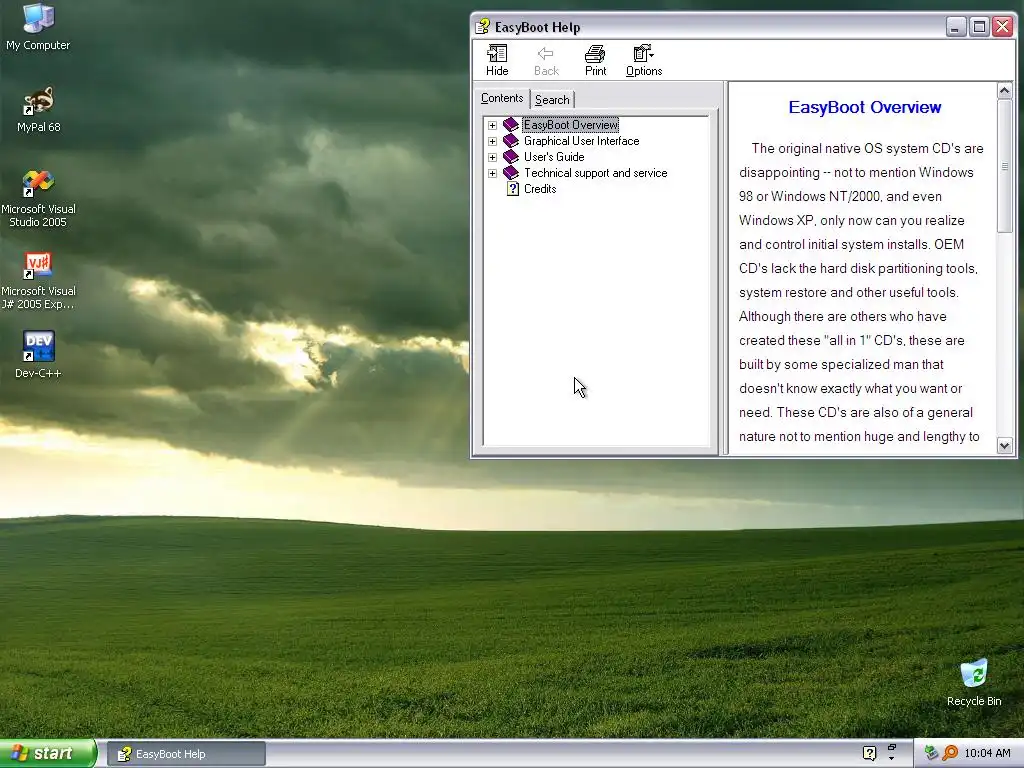Select the Recycle Bin desktop icon
This screenshot has height=768, width=1024.
click(974, 682)
